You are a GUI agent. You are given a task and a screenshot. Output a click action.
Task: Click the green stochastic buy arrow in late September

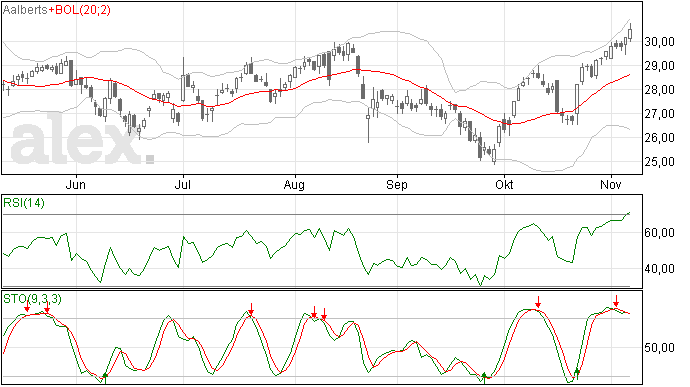coord(484,378)
